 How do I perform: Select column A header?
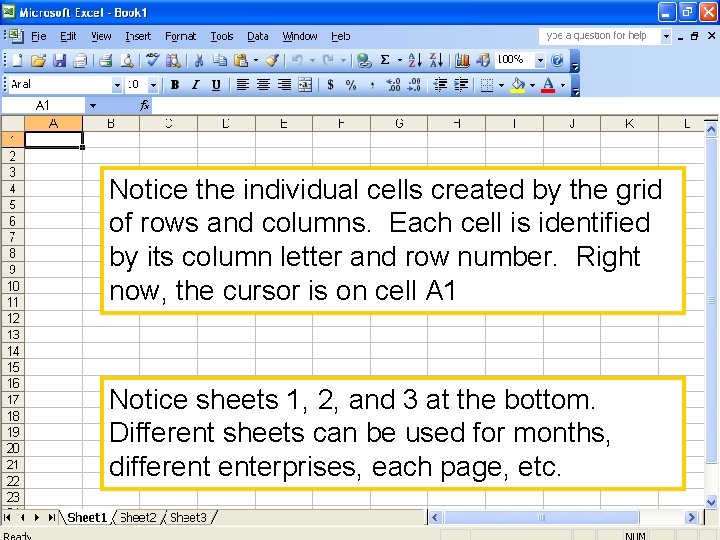tap(54, 123)
